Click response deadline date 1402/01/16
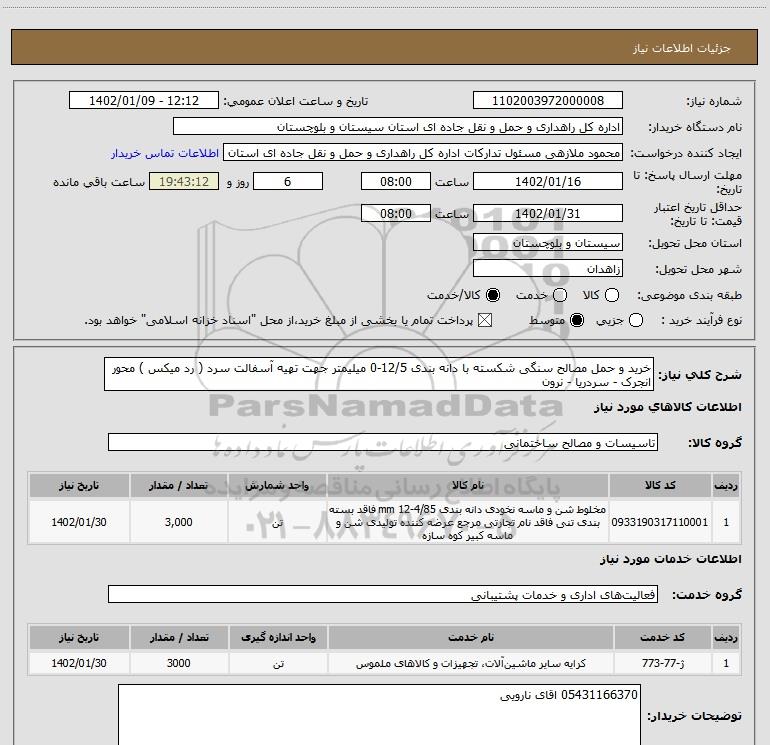The image size is (770, 745). pyautogui.click(x=548, y=181)
